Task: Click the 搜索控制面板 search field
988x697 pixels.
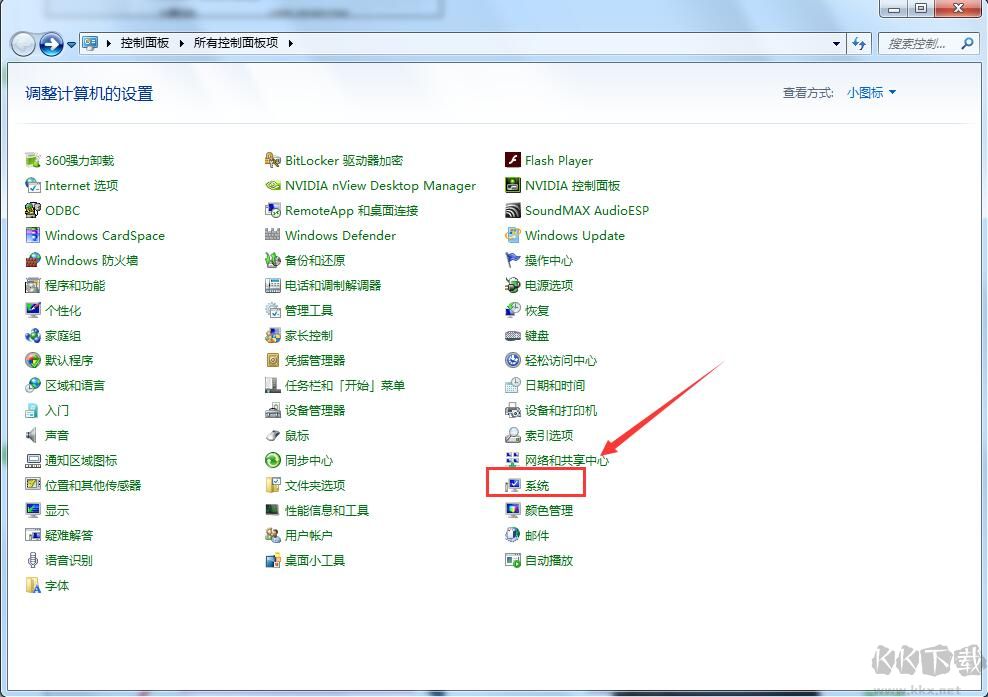Action: click(929, 43)
